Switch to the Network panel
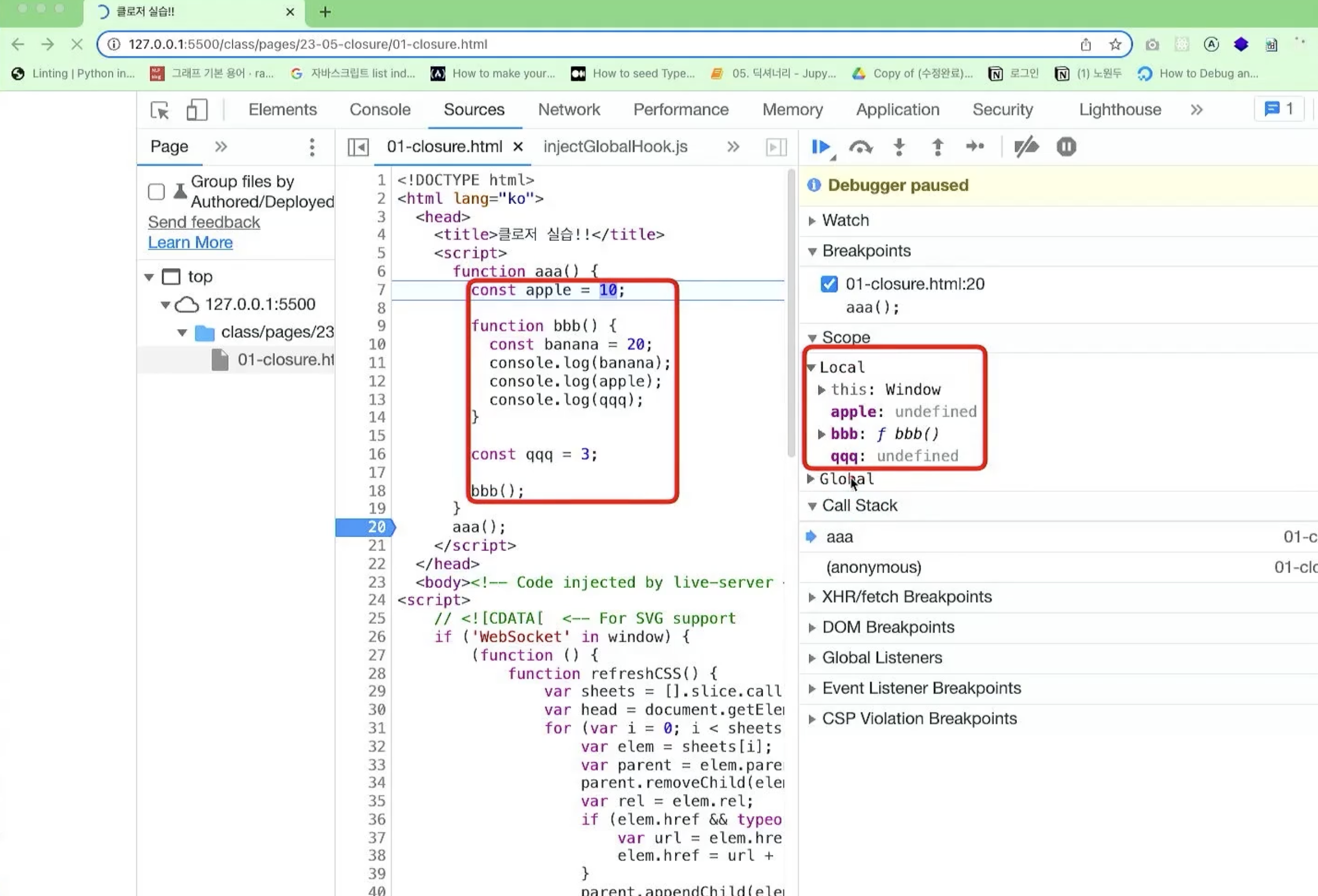The width and height of the screenshot is (1318, 896). tap(569, 110)
